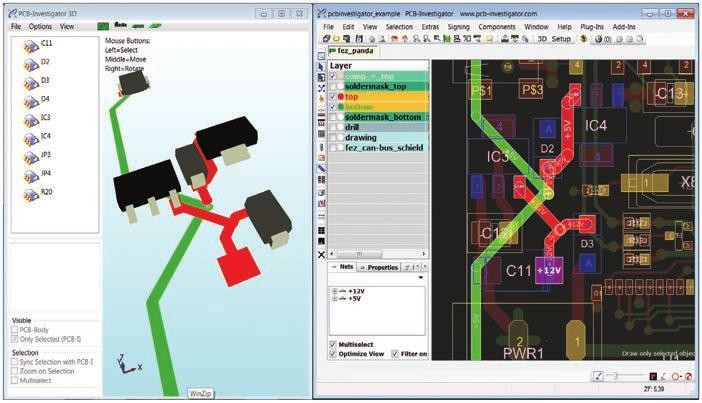Select the D2 component in the 3D list
Screen dimensions: 702x403
(37, 64)
